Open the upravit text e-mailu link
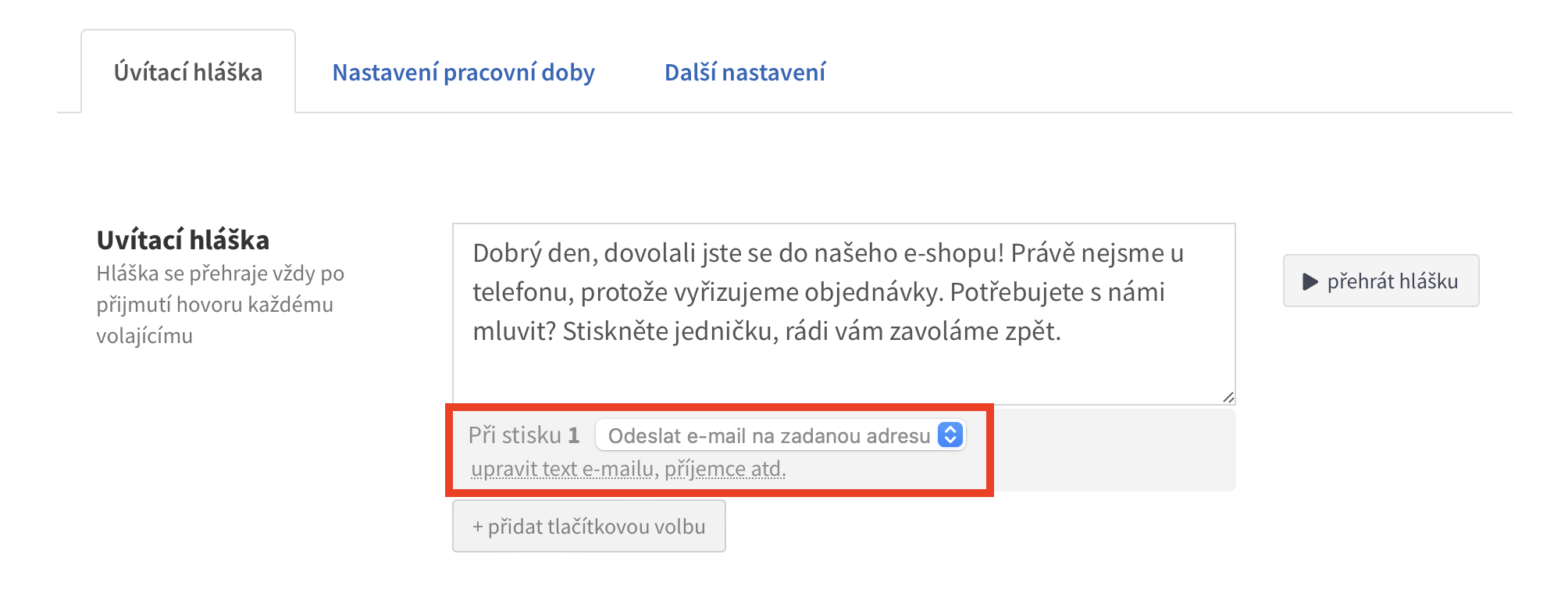 click(x=562, y=469)
